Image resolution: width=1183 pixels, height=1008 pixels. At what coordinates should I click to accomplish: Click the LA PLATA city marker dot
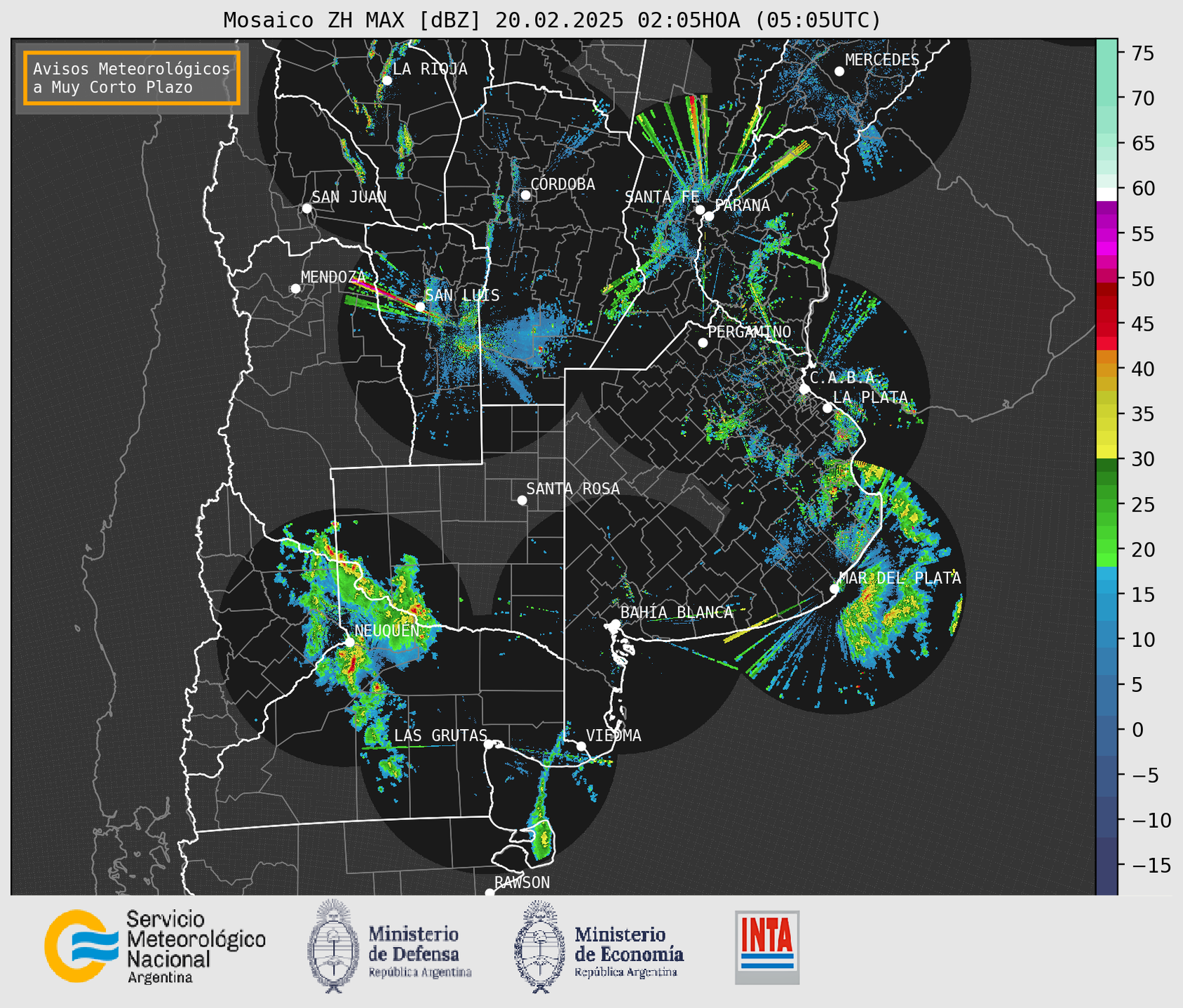point(827,408)
